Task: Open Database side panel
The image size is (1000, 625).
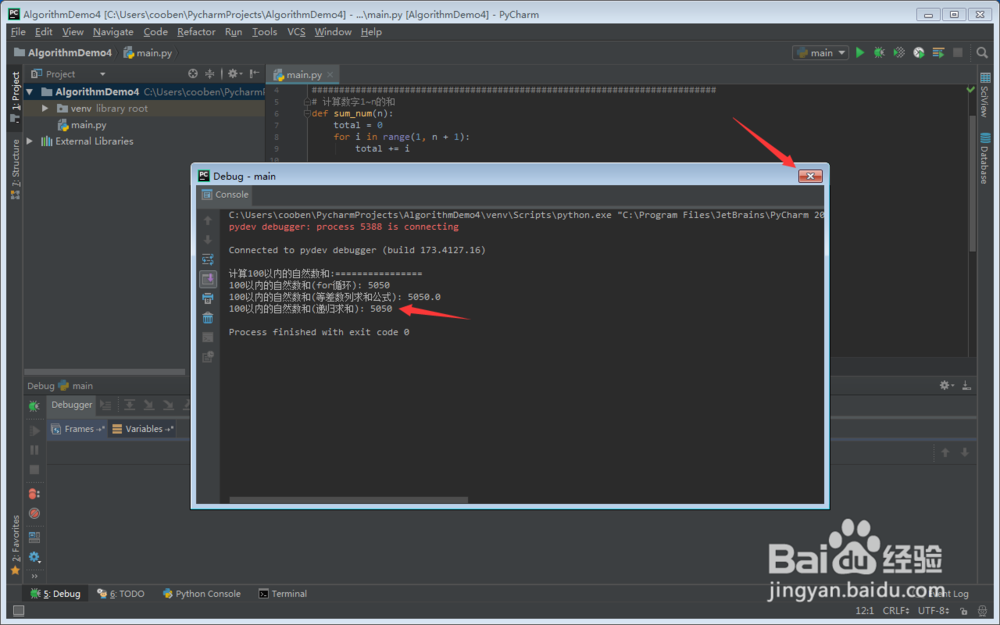Action: 985,158
